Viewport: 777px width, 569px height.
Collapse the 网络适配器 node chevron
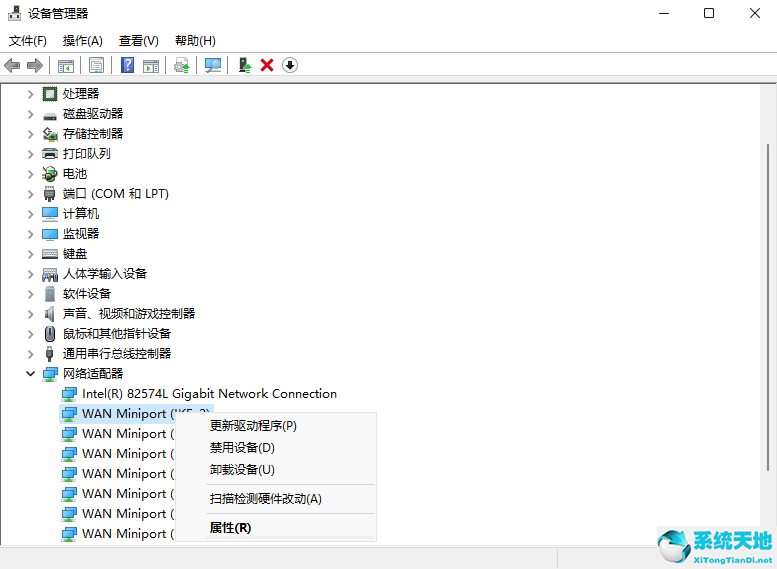[x=31, y=374]
